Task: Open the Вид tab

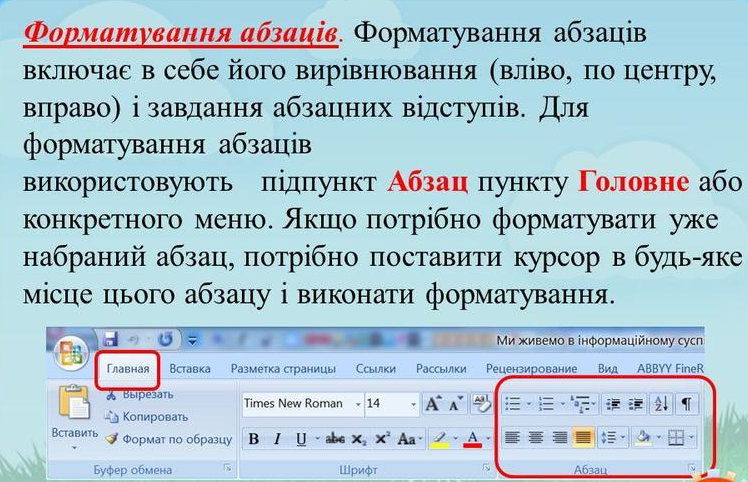Action: (x=608, y=369)
